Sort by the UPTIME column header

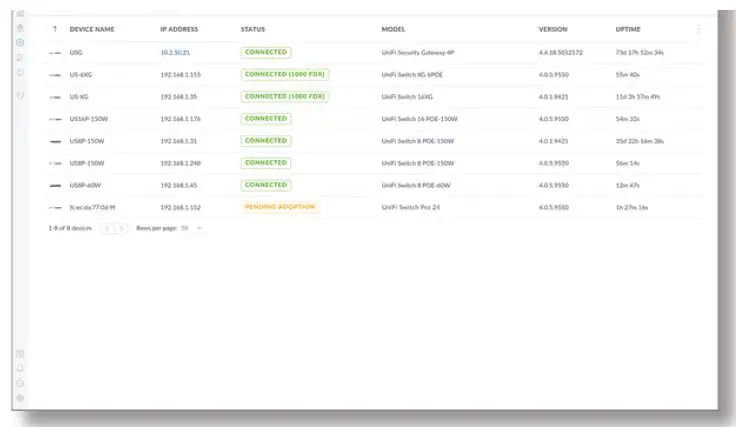point(628,29)
